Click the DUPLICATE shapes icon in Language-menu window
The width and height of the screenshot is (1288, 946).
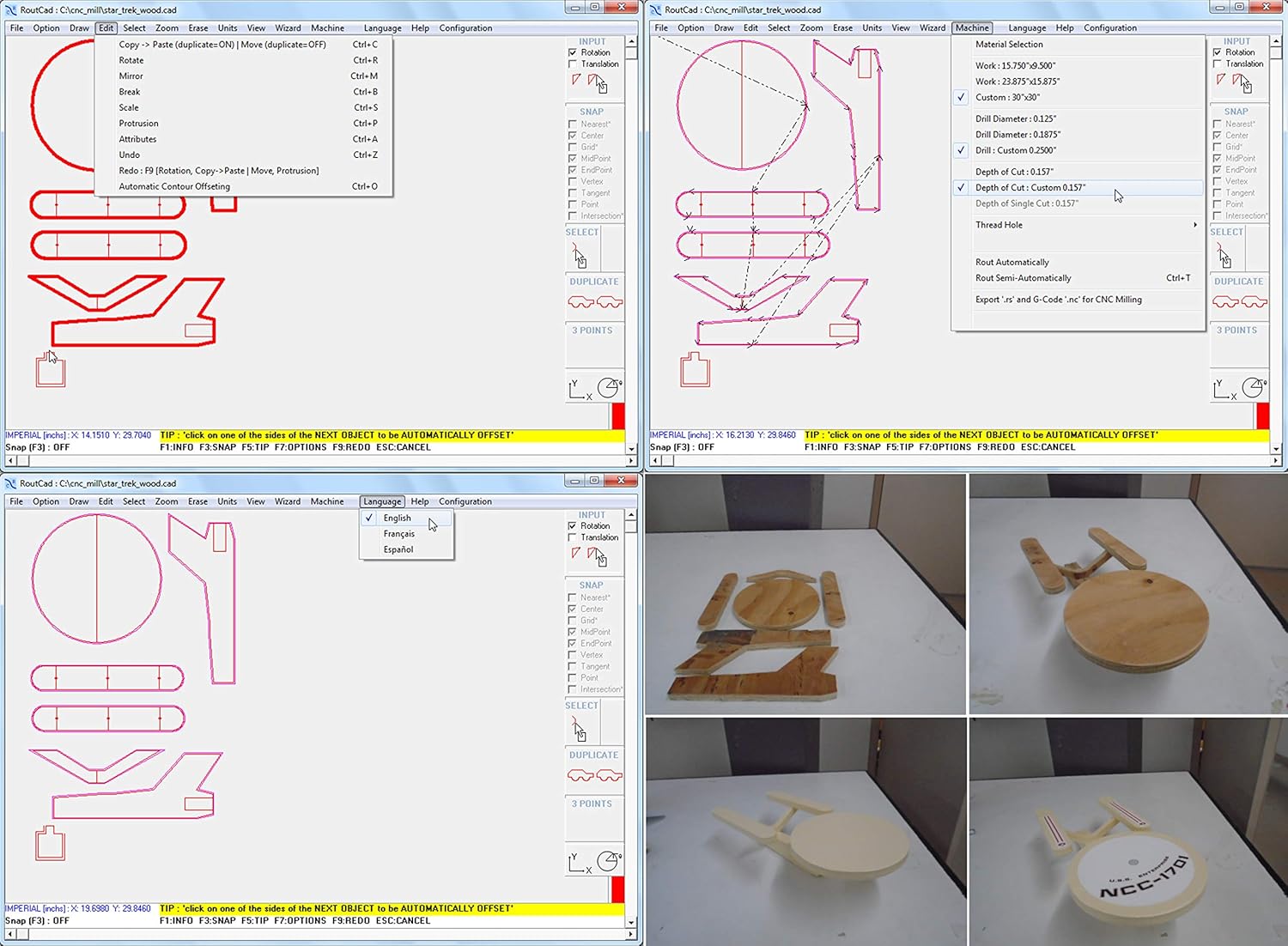click(595, 776)
